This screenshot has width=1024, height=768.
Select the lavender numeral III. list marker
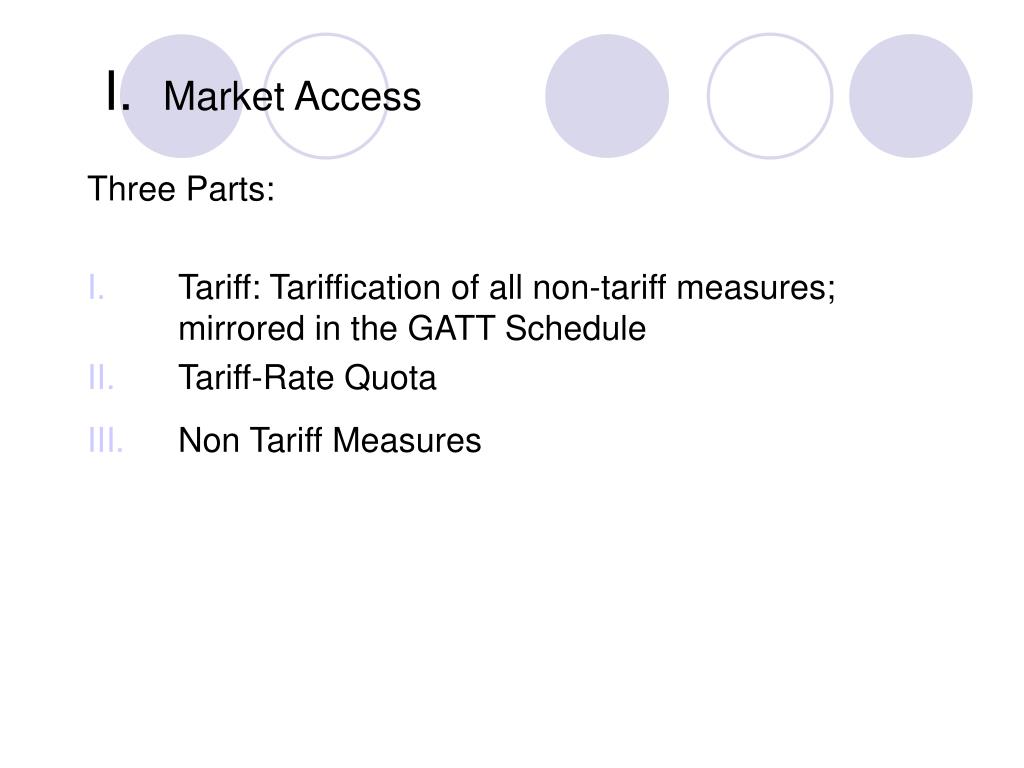[x=106, y=440]
